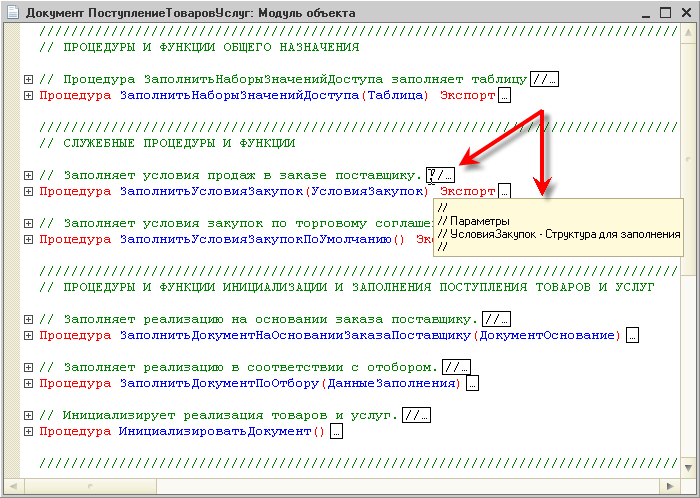The width and height of the screenshot is (700, 498).
Task: Expand collapsed body of ЗаполнитьДокументНаОснованииЗаказаПоставщику
Action: coord(632,336)
